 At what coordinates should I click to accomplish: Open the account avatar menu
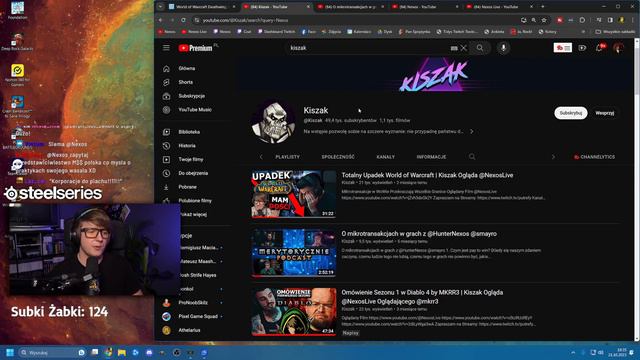618,48
